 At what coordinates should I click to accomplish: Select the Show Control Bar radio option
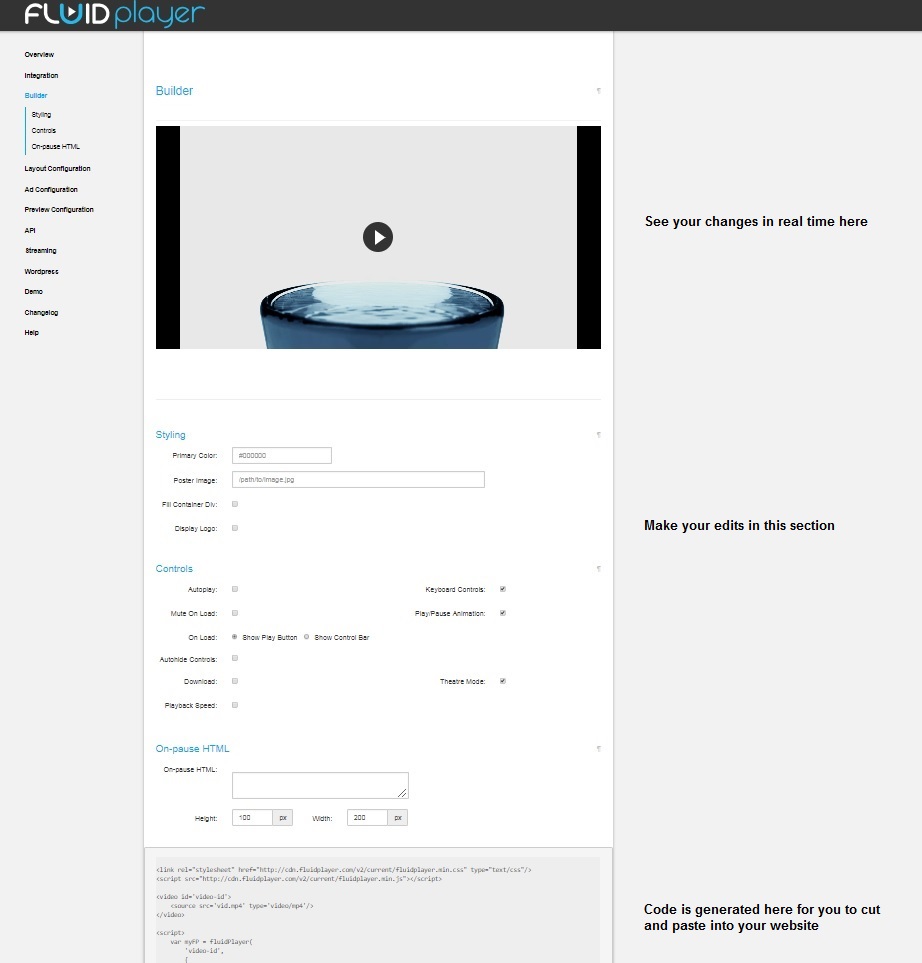pyautogui.click(x=307, y=637)
